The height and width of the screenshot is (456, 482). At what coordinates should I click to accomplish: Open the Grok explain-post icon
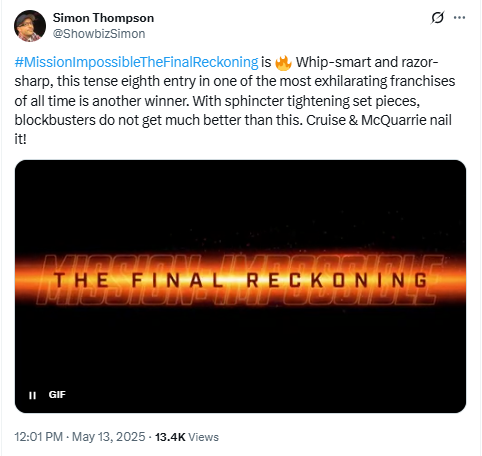click(x=437, y=18)
